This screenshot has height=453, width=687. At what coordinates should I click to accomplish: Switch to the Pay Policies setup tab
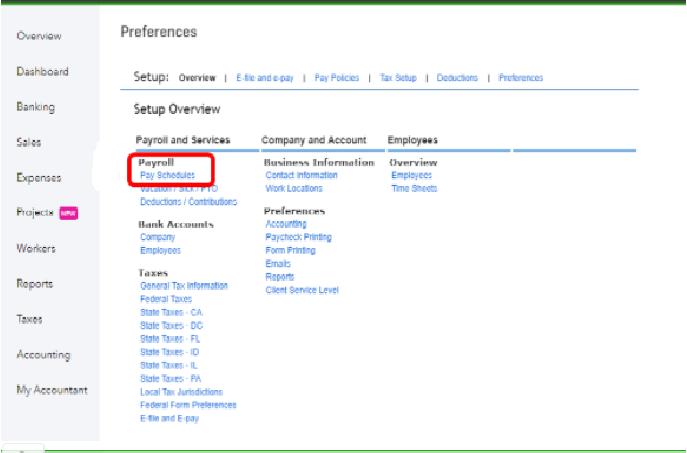336,78
